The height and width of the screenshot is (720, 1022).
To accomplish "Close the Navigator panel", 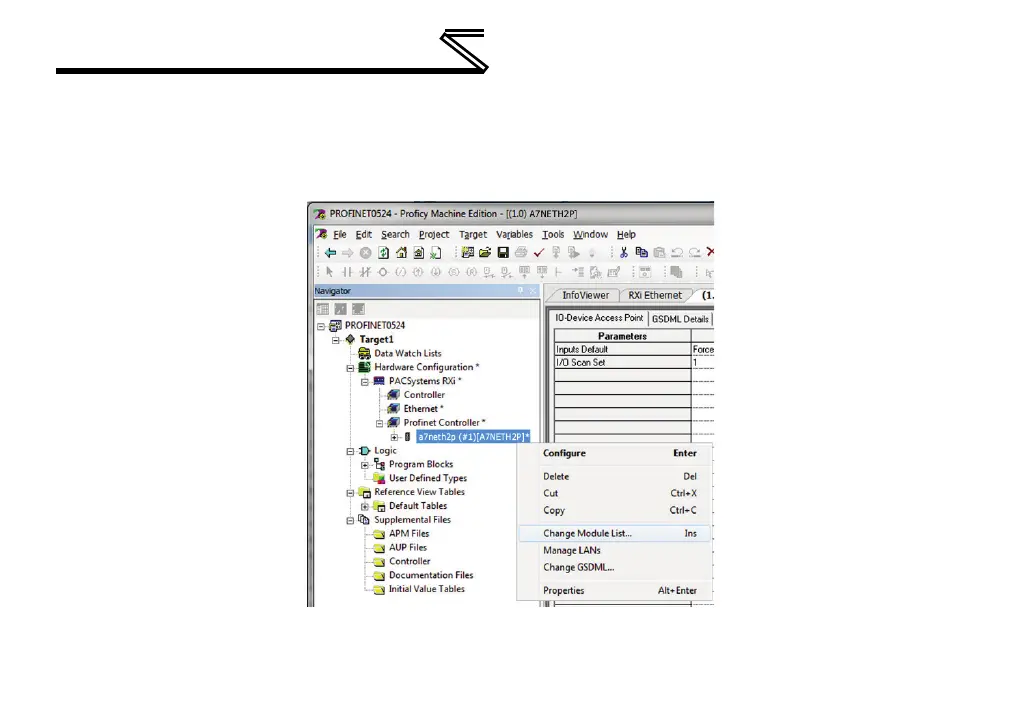I will [x=533, y=291].
